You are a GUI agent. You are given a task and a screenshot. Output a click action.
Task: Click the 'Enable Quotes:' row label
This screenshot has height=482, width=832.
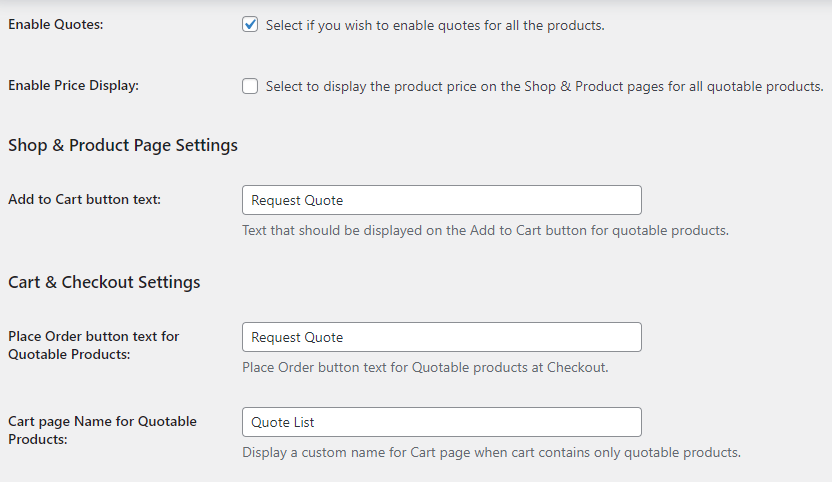pyautogui.click(x=56, y=24)
